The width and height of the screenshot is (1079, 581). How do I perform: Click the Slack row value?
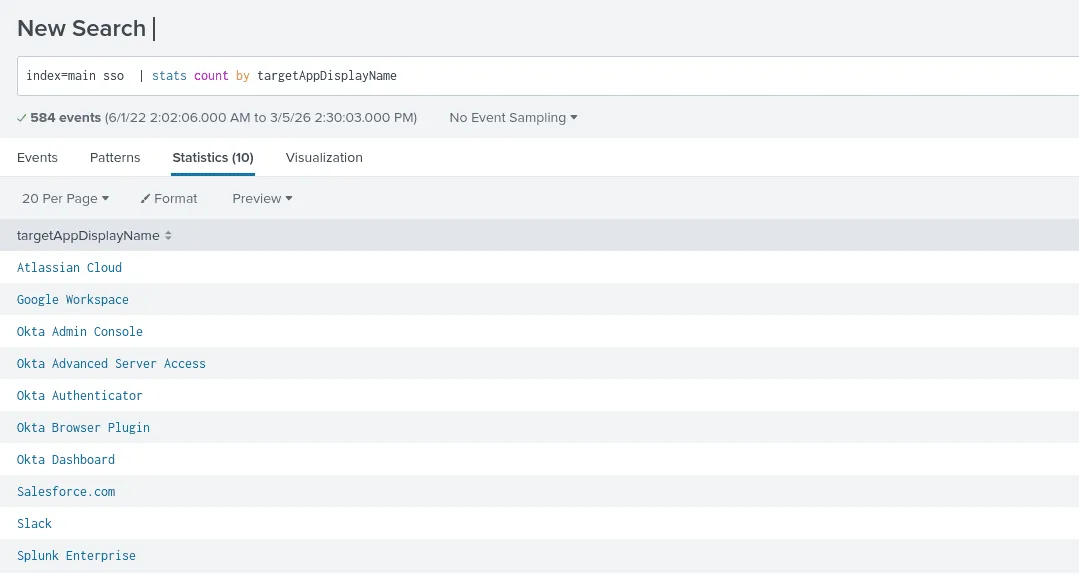pyautogui.click(x=34, y=523)
